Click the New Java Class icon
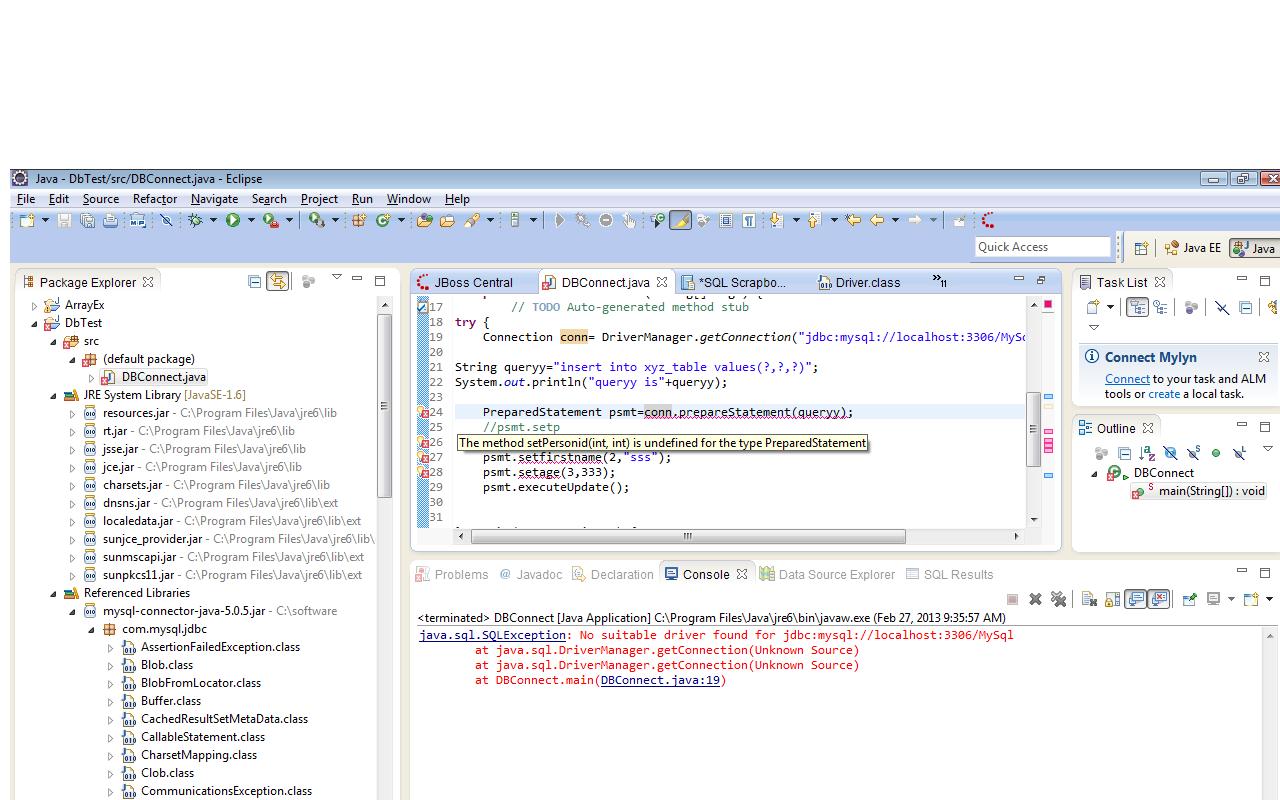The image size is (1280, 800). coord(382,220)
